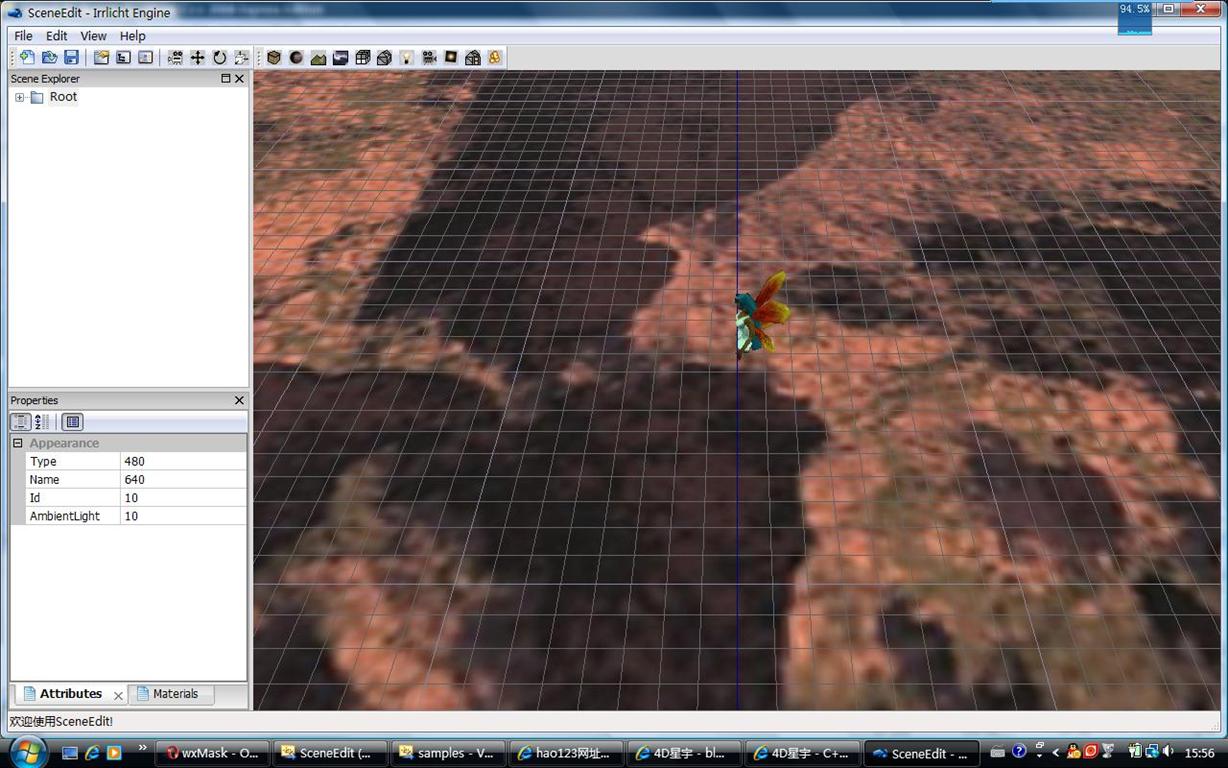Viewport: 1228px width, 768px height.
Task: Click the New scene toolbar icon
Action: 27,58
